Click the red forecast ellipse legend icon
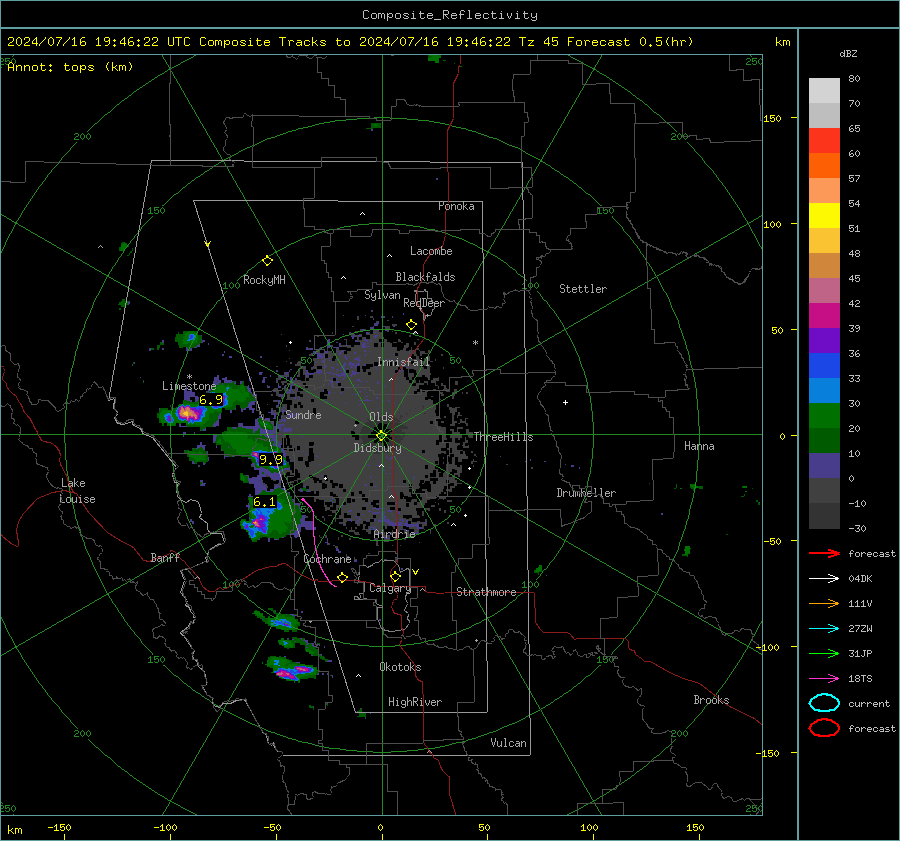Viewport: 900px width, 841px height. point(824,728)
